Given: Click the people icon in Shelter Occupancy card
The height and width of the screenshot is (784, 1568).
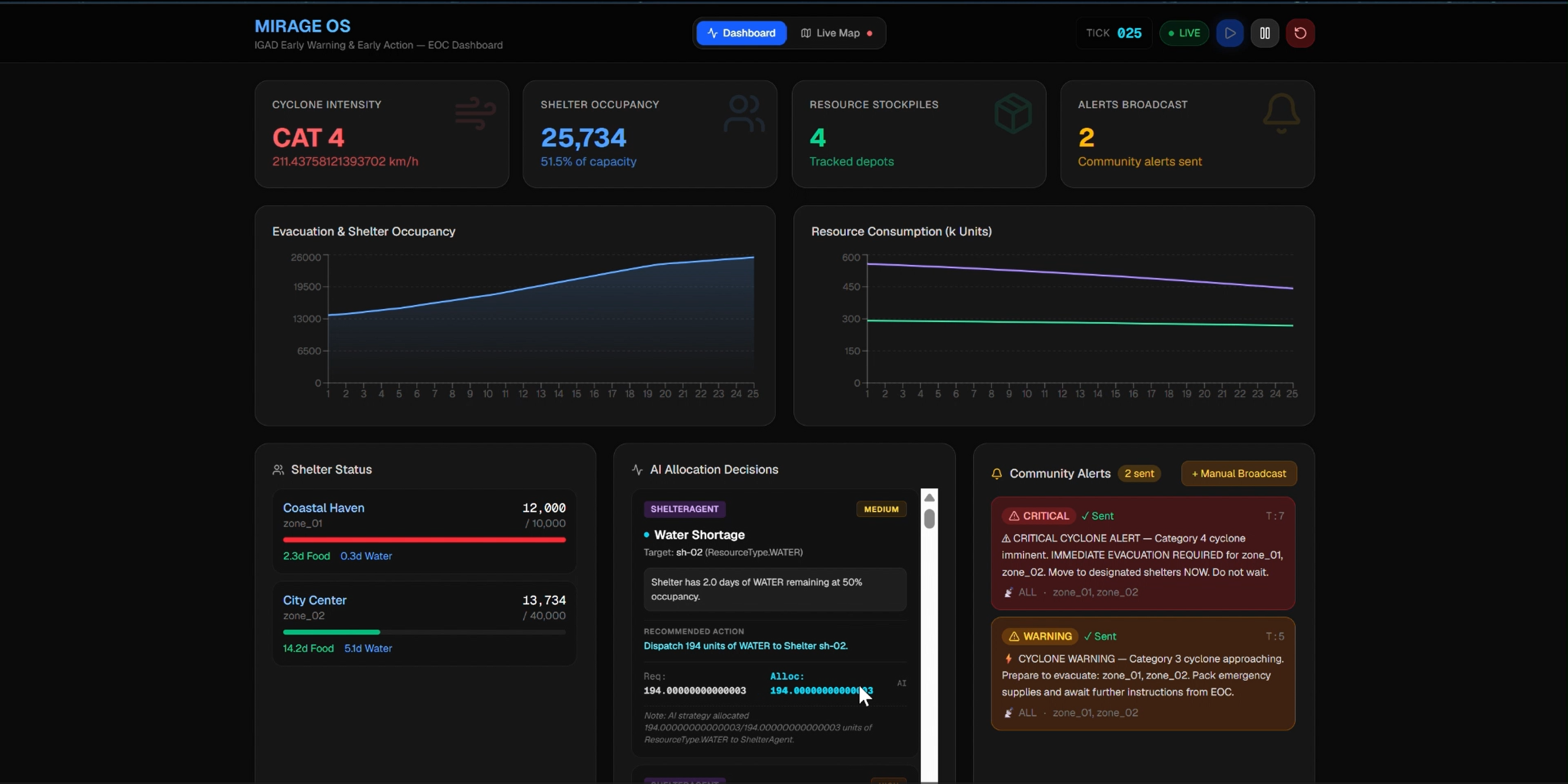Looking at the screenshot, I should 744,113.
